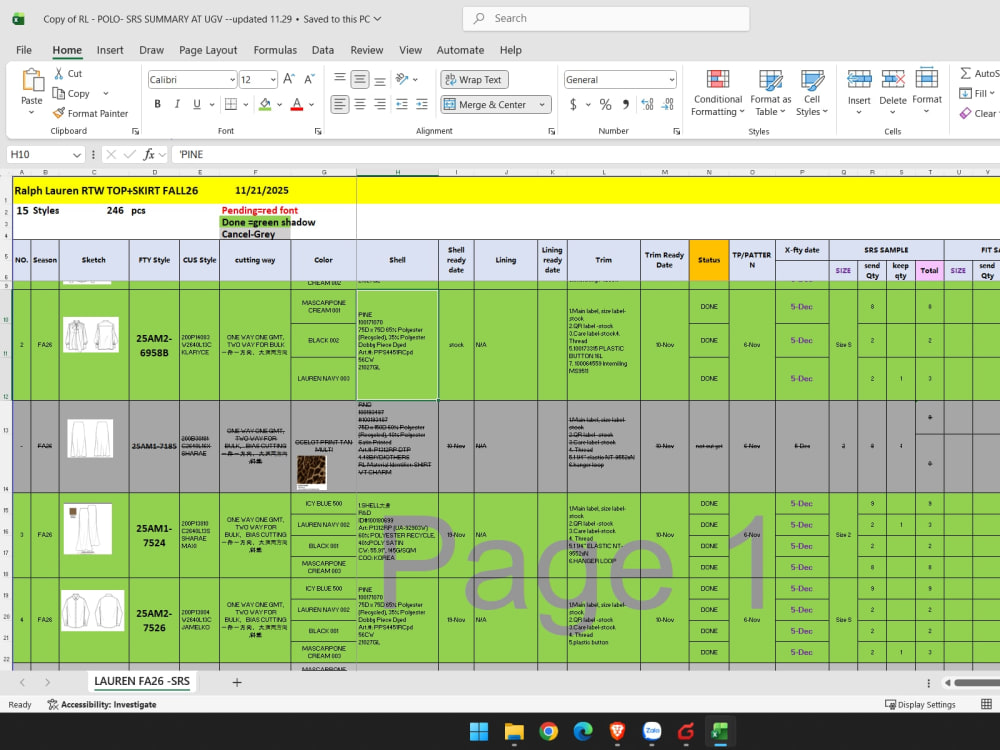
Task: Click Increase Indent icon
Action: coord(422,104)
